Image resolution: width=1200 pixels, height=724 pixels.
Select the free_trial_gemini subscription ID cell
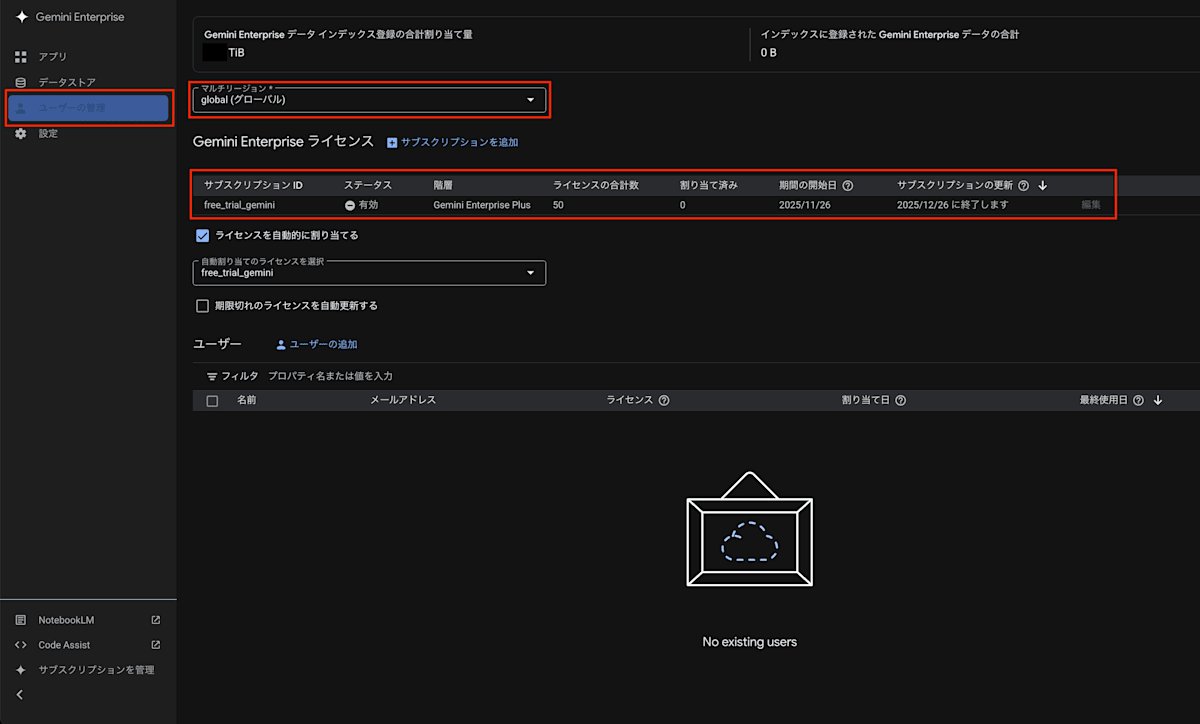(239, 205)
